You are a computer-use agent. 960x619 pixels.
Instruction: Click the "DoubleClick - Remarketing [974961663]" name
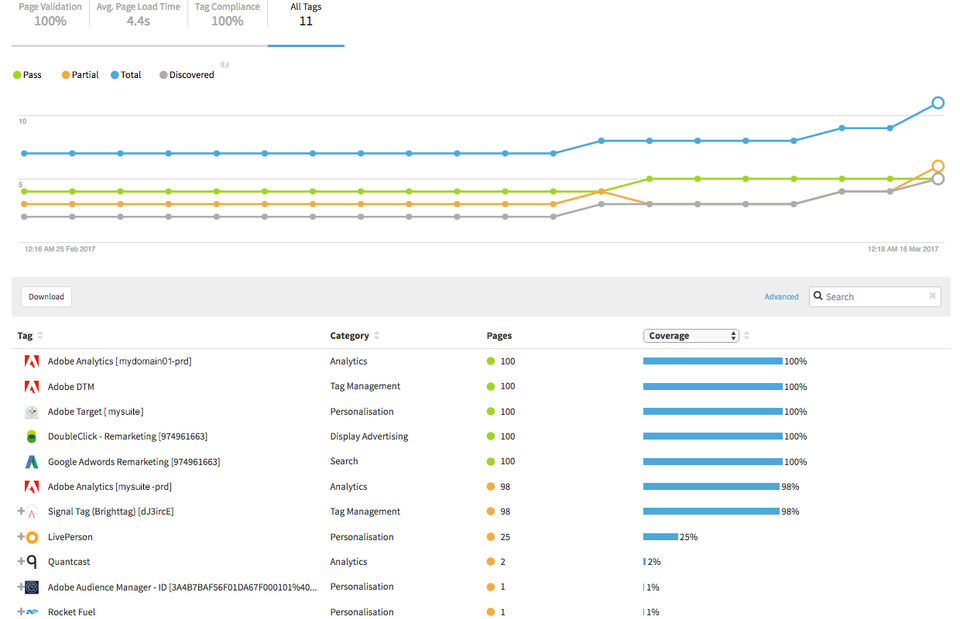[127, 437]
